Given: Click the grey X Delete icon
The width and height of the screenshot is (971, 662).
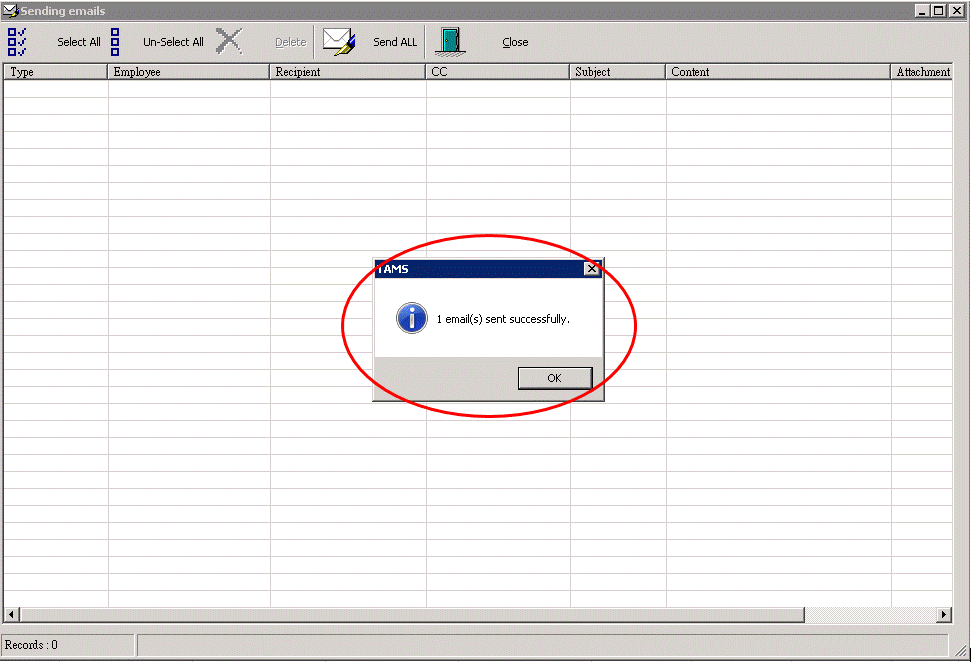Looking at the screenshot, I should click(x=229, y=41).
